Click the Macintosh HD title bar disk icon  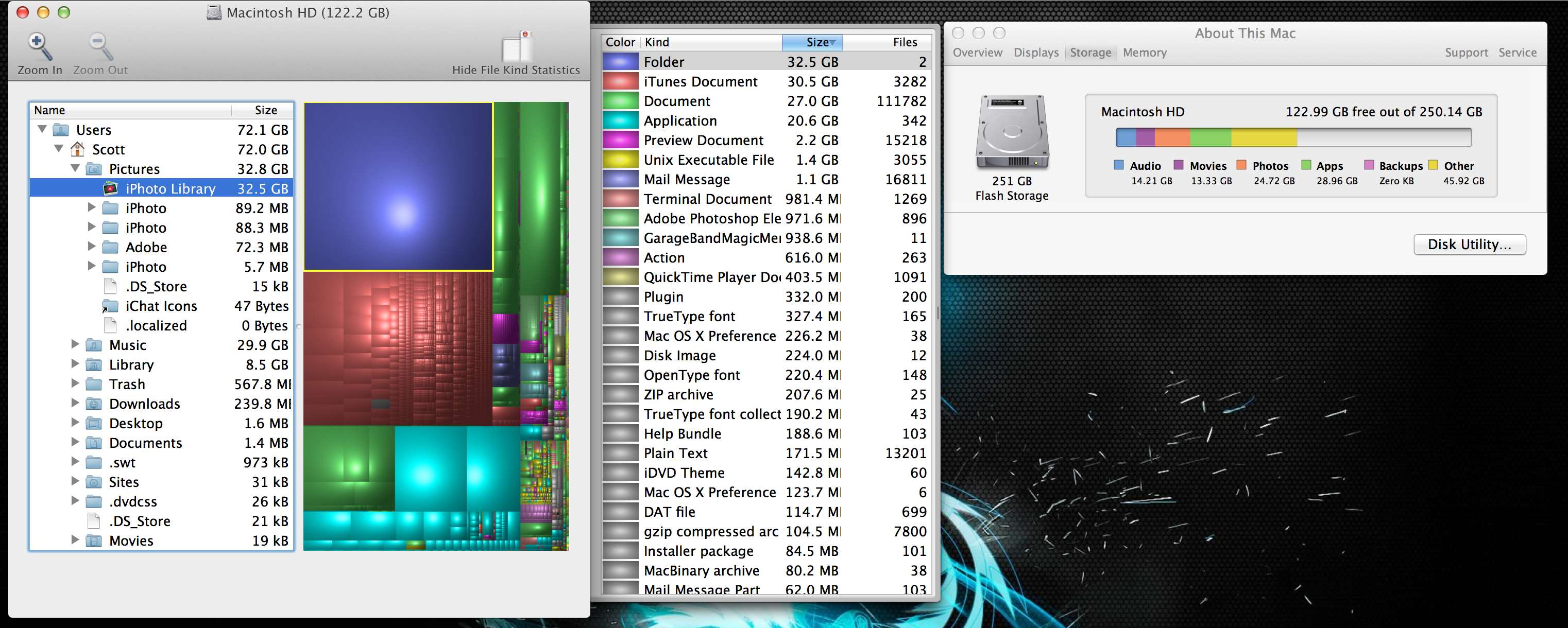(x=214, y=12)
